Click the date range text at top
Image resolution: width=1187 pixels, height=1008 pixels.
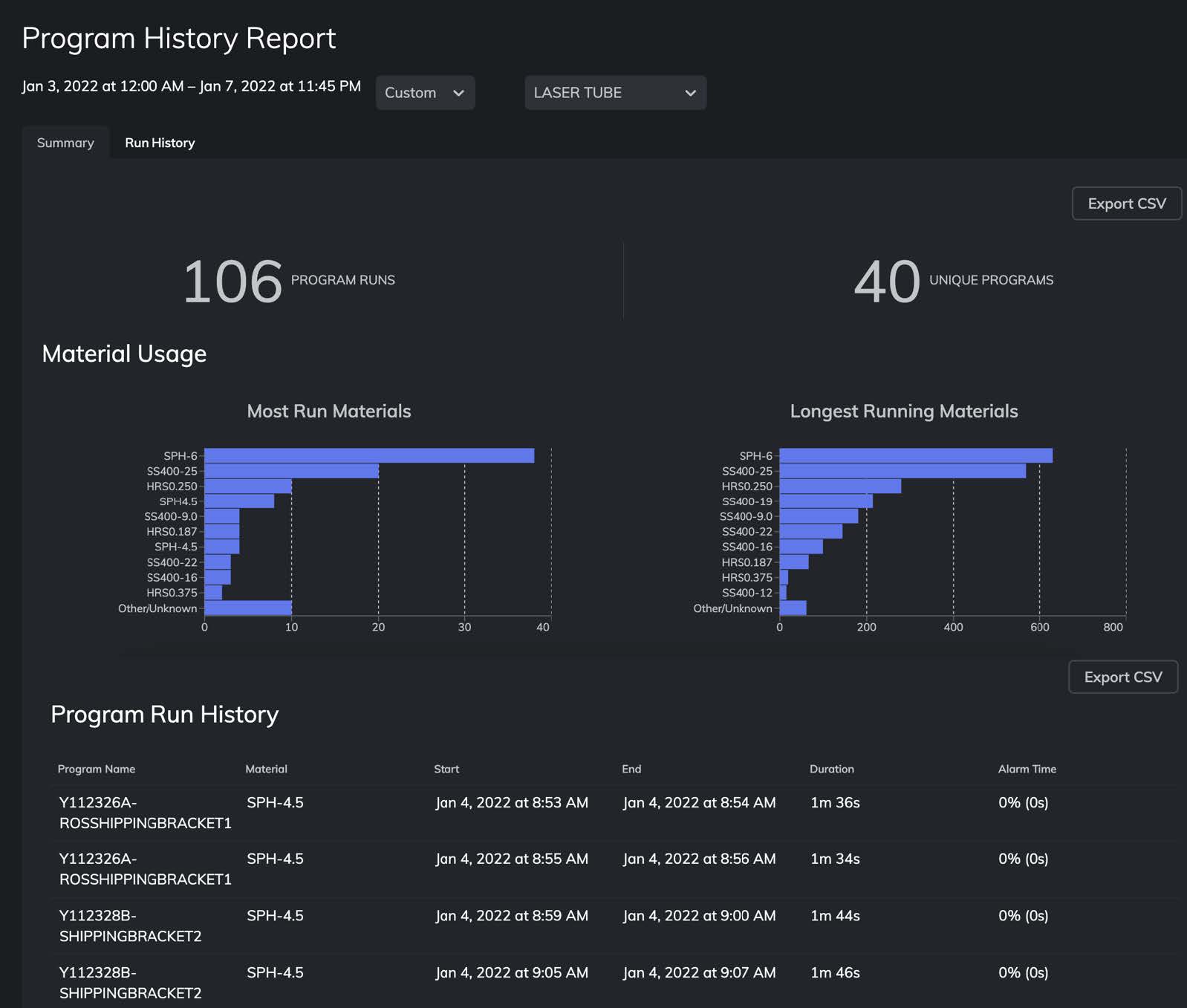pyautogui.click(x=191, y=86)
